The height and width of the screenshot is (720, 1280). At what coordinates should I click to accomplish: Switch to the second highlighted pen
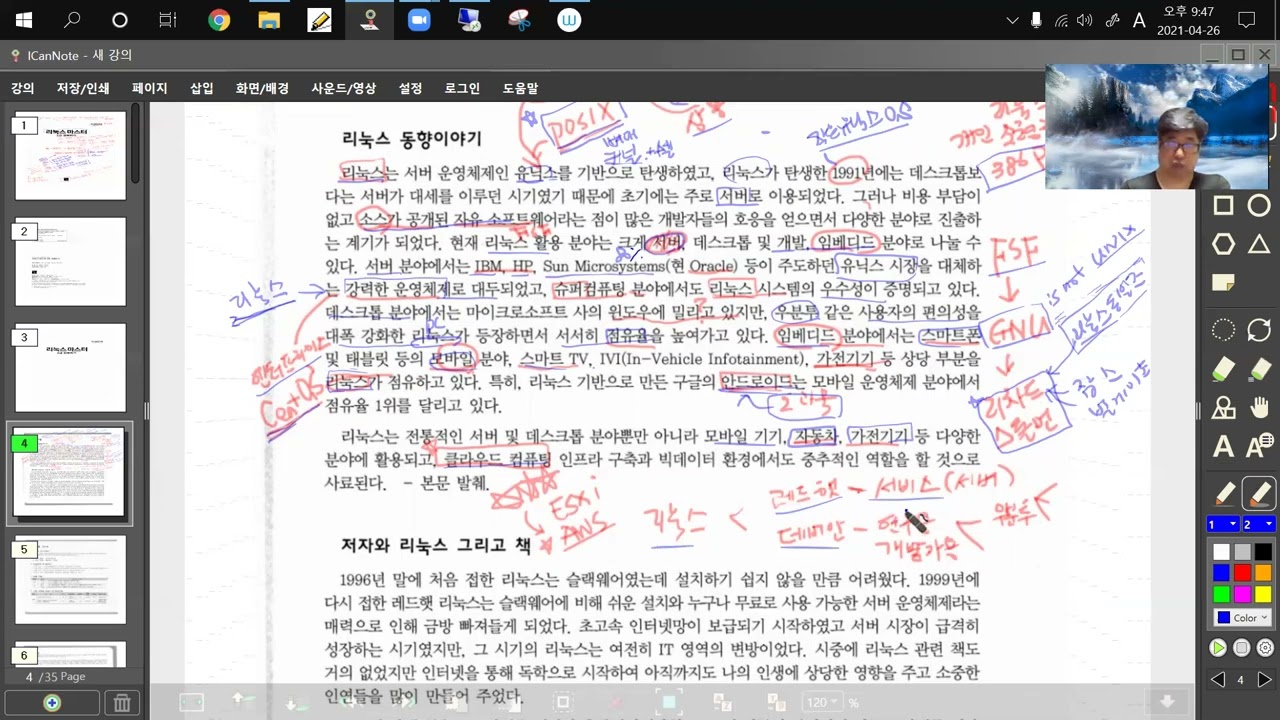point(1259,494)
